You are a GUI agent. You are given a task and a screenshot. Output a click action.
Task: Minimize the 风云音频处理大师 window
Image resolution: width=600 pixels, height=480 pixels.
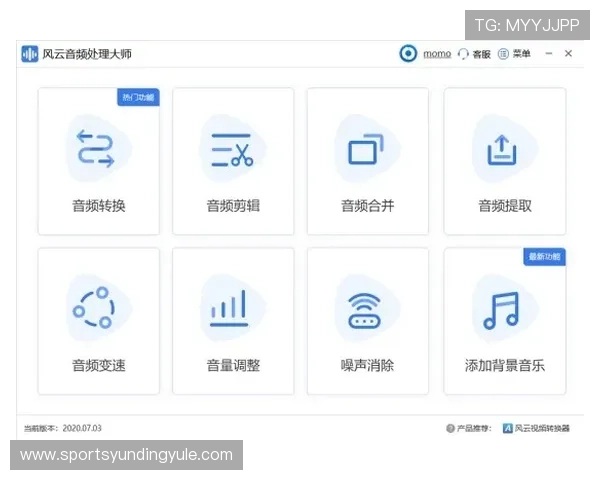tap(549, 54)
